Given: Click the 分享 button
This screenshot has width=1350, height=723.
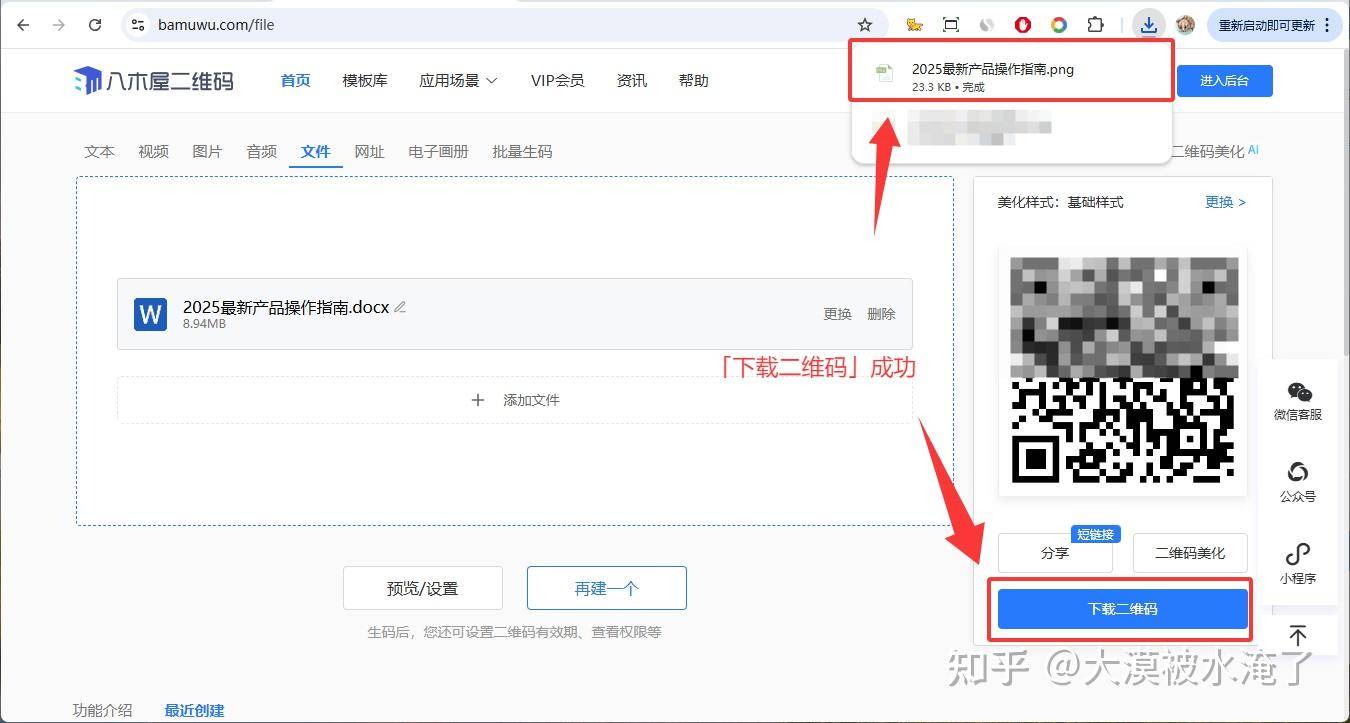Looking at the screenshot, I should coord(1055,553).
